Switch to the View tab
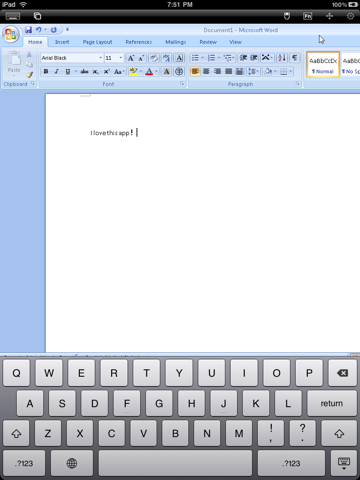This screenshot has width=360, height=480. 235,42
